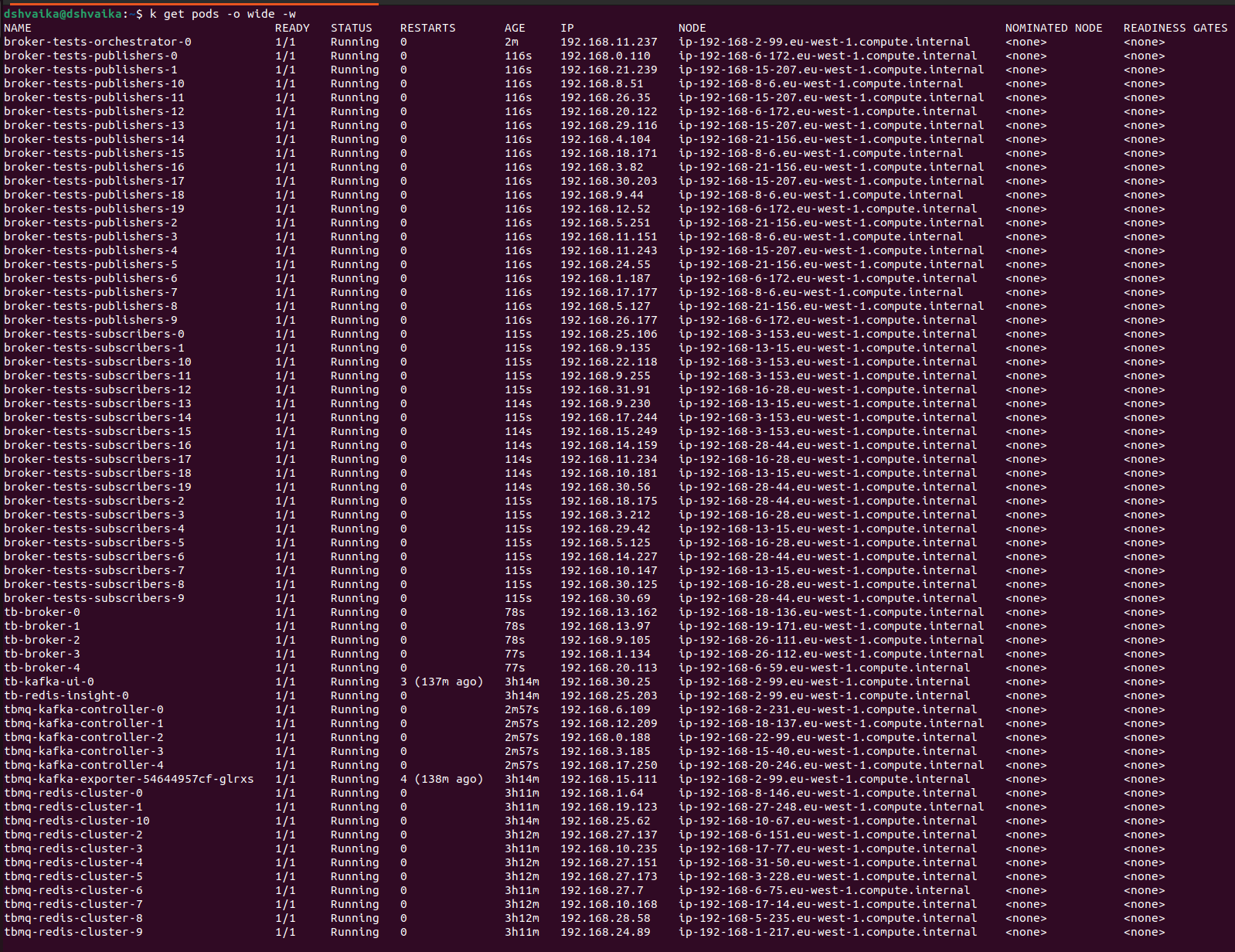Click the READINESS GATES column header
Screen dimensions: 1235x952
click(1175, 28)
